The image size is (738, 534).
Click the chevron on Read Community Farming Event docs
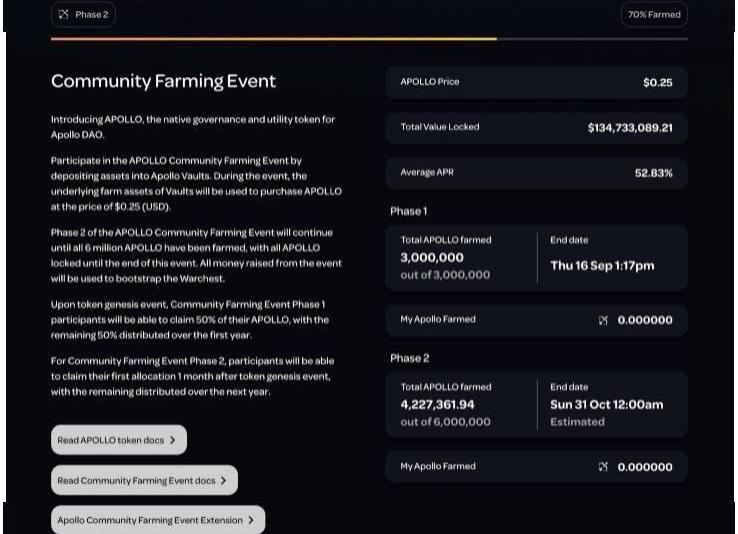point(224,480)
